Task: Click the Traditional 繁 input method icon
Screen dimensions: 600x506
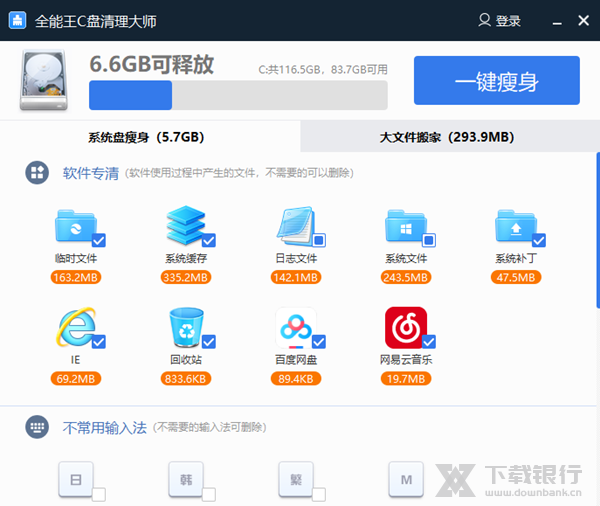Action: coord(296,479)
